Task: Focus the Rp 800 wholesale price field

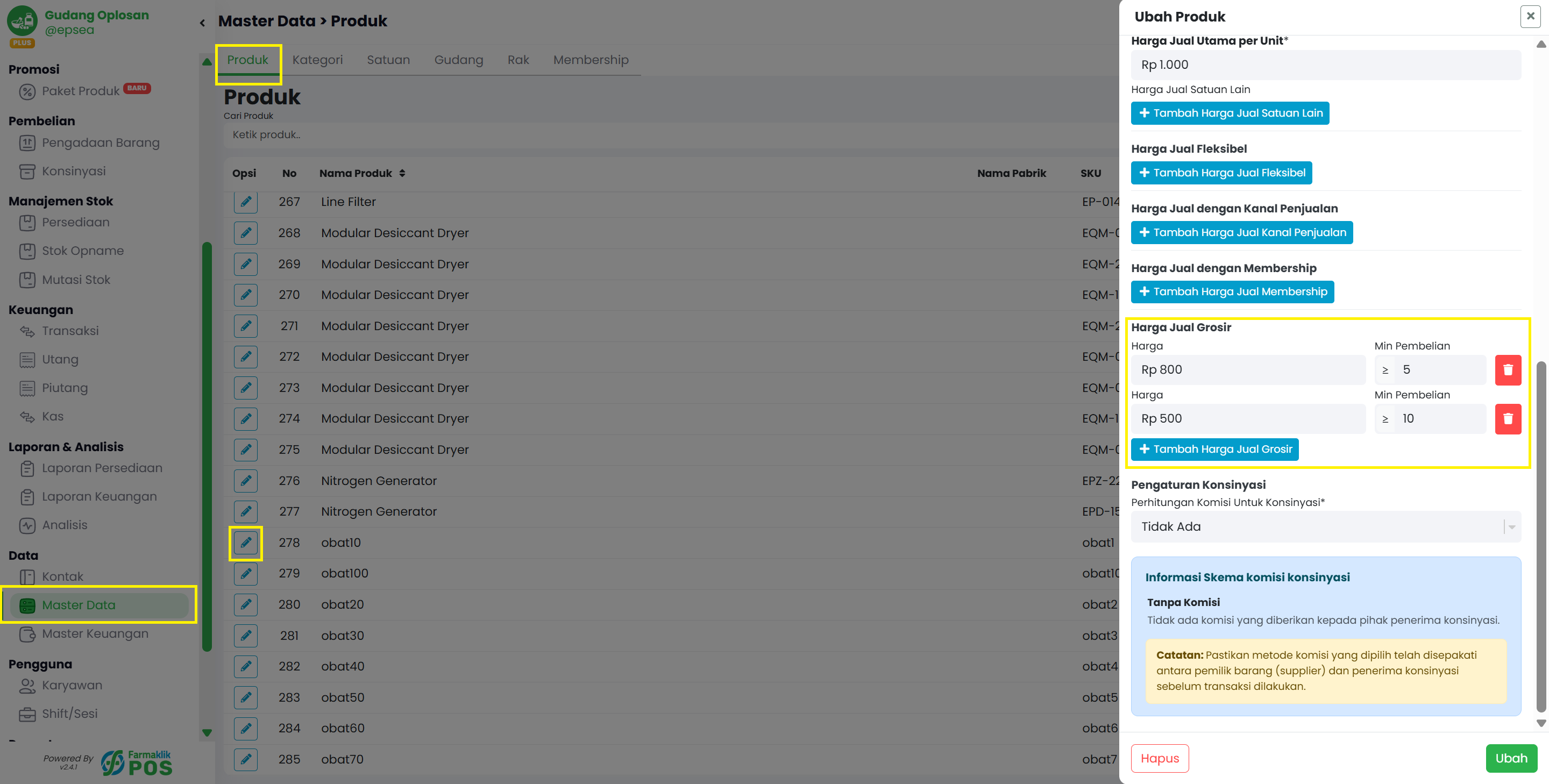Action: [x=1248, y=370]
